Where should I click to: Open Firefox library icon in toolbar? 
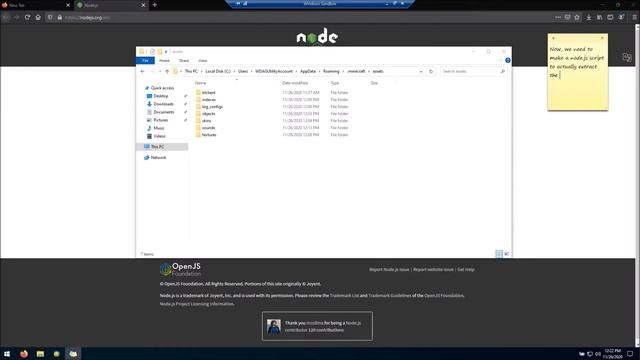[599, 18]
